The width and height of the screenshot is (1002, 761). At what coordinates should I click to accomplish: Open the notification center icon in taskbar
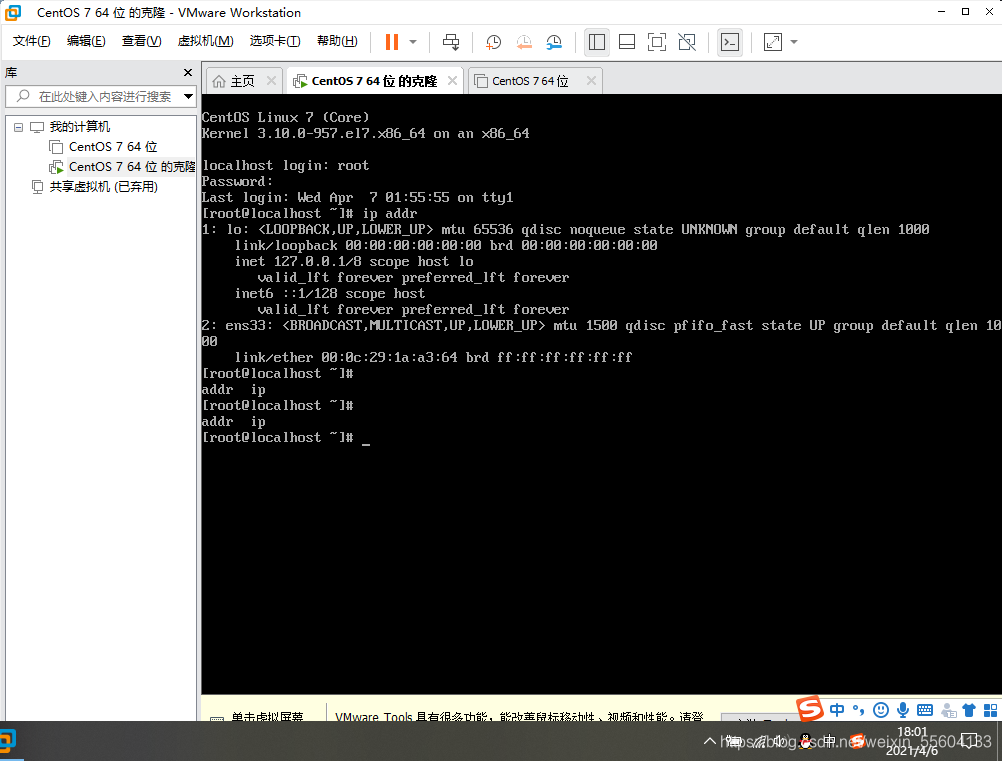(969, 741)
